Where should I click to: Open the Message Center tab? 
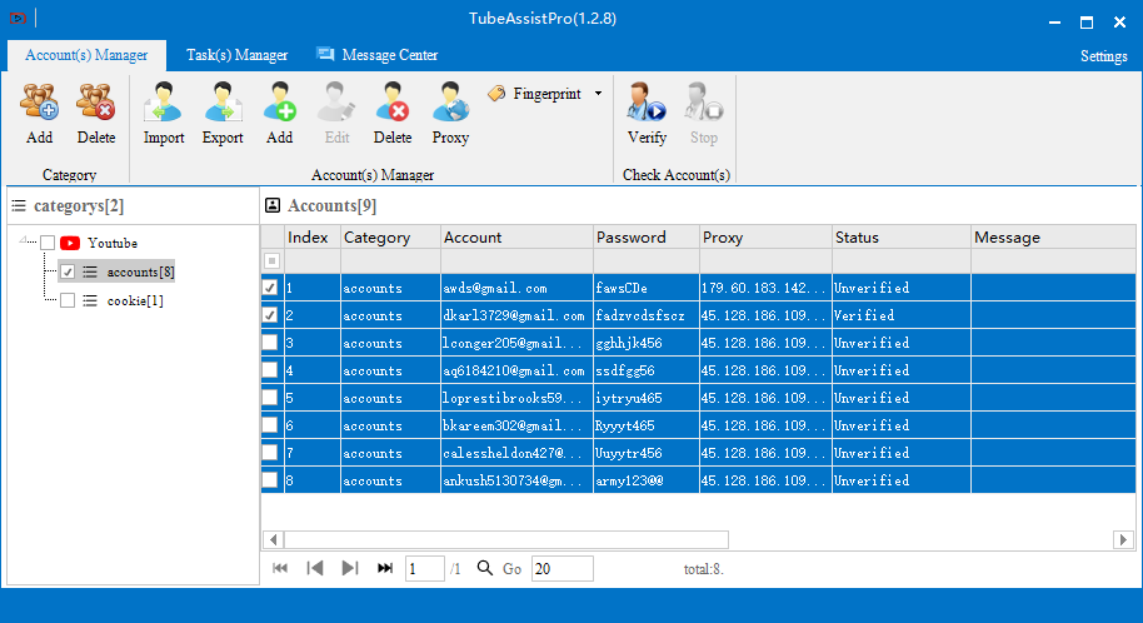click(378, 55)
